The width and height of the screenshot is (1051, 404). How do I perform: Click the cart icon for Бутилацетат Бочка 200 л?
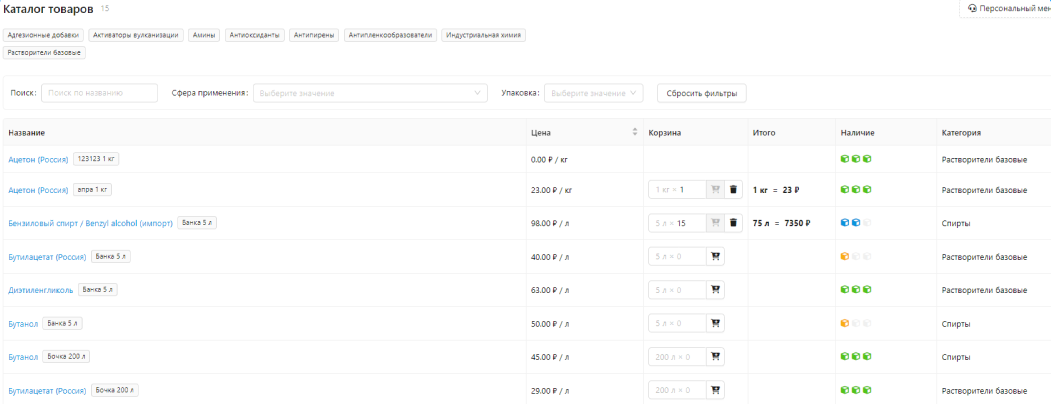715,390
